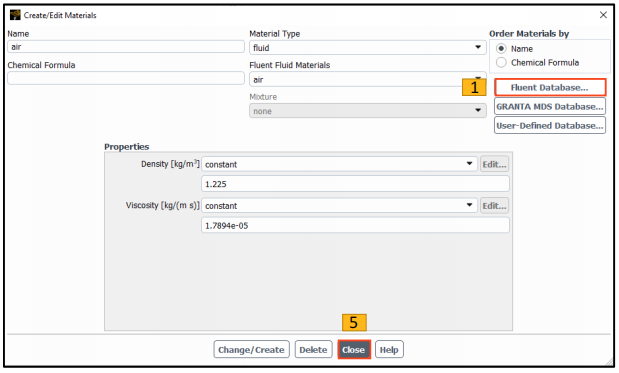Click the Name input field containing air

126,47
